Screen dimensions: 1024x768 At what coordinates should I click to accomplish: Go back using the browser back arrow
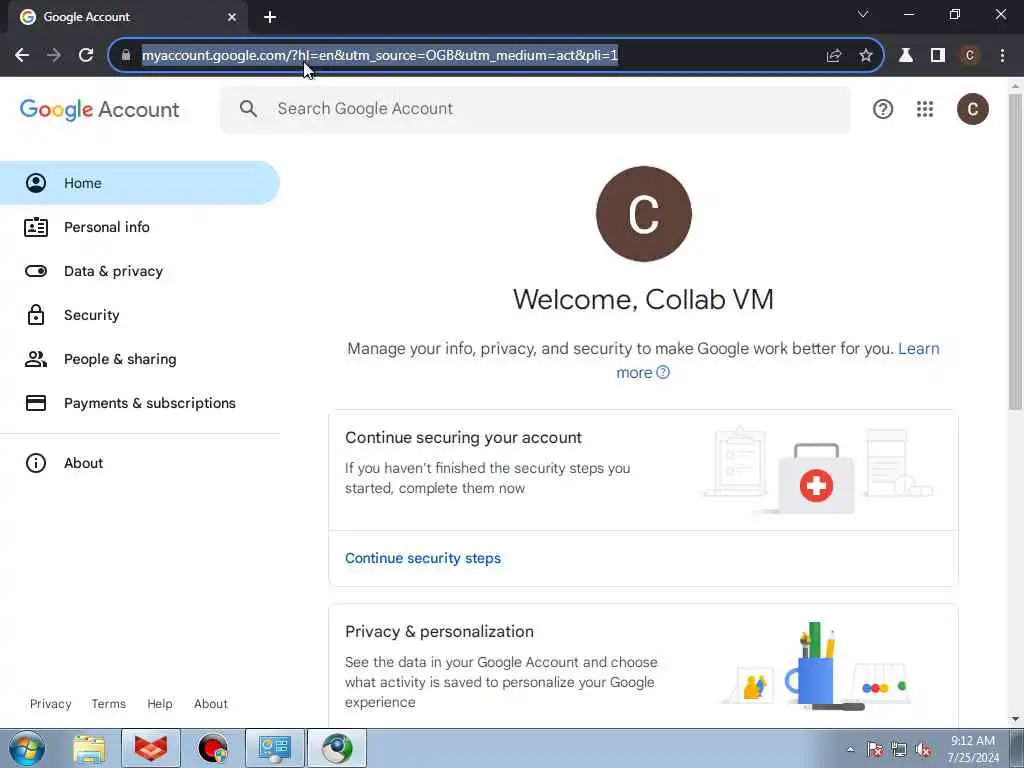click(22, 56)
